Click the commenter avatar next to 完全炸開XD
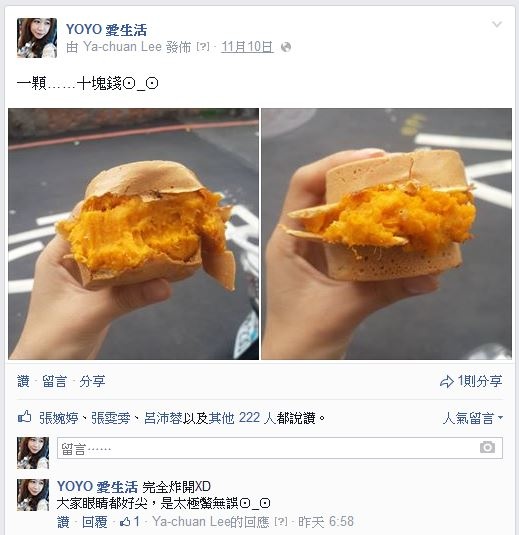Screen dimensions: 519x535 click(33, 495)
